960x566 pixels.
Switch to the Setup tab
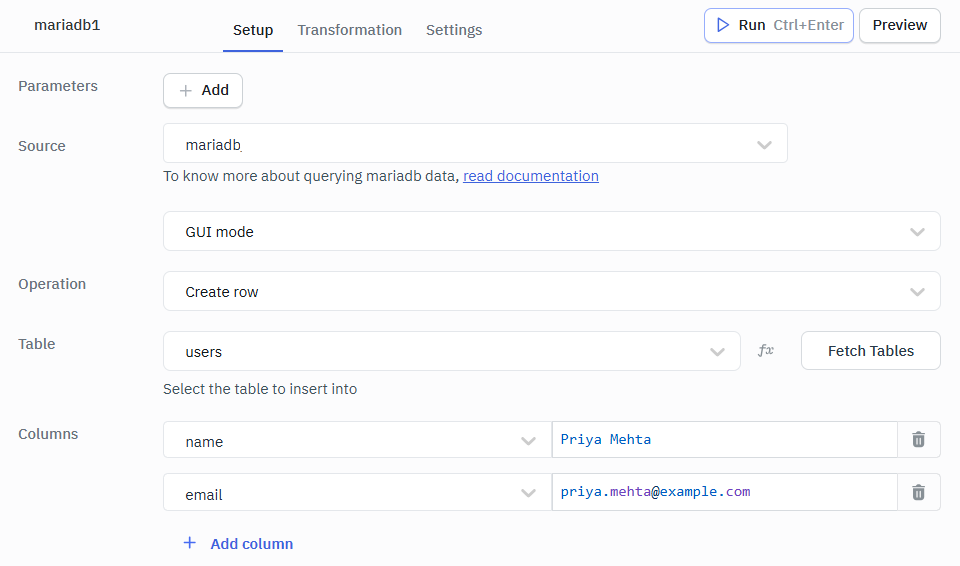click(253, 30)
